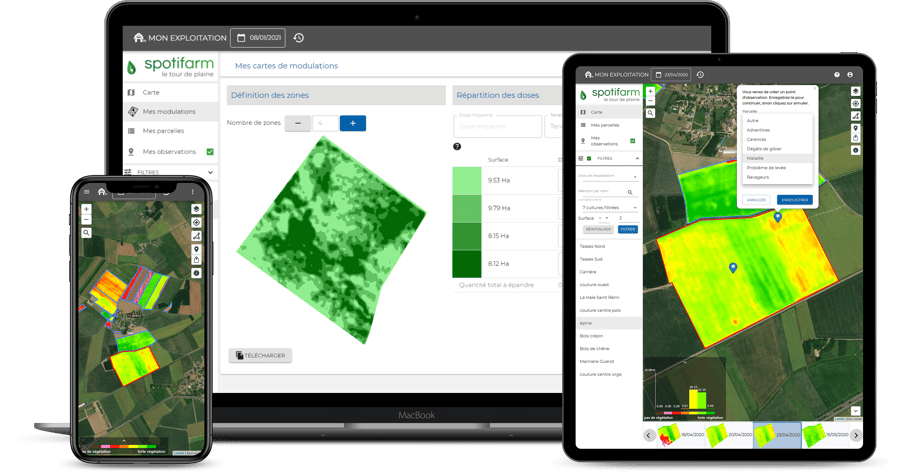This screenshot has width=900, height=472.
Task: Click the Nombre de zones value field
Action: [325, 123]
